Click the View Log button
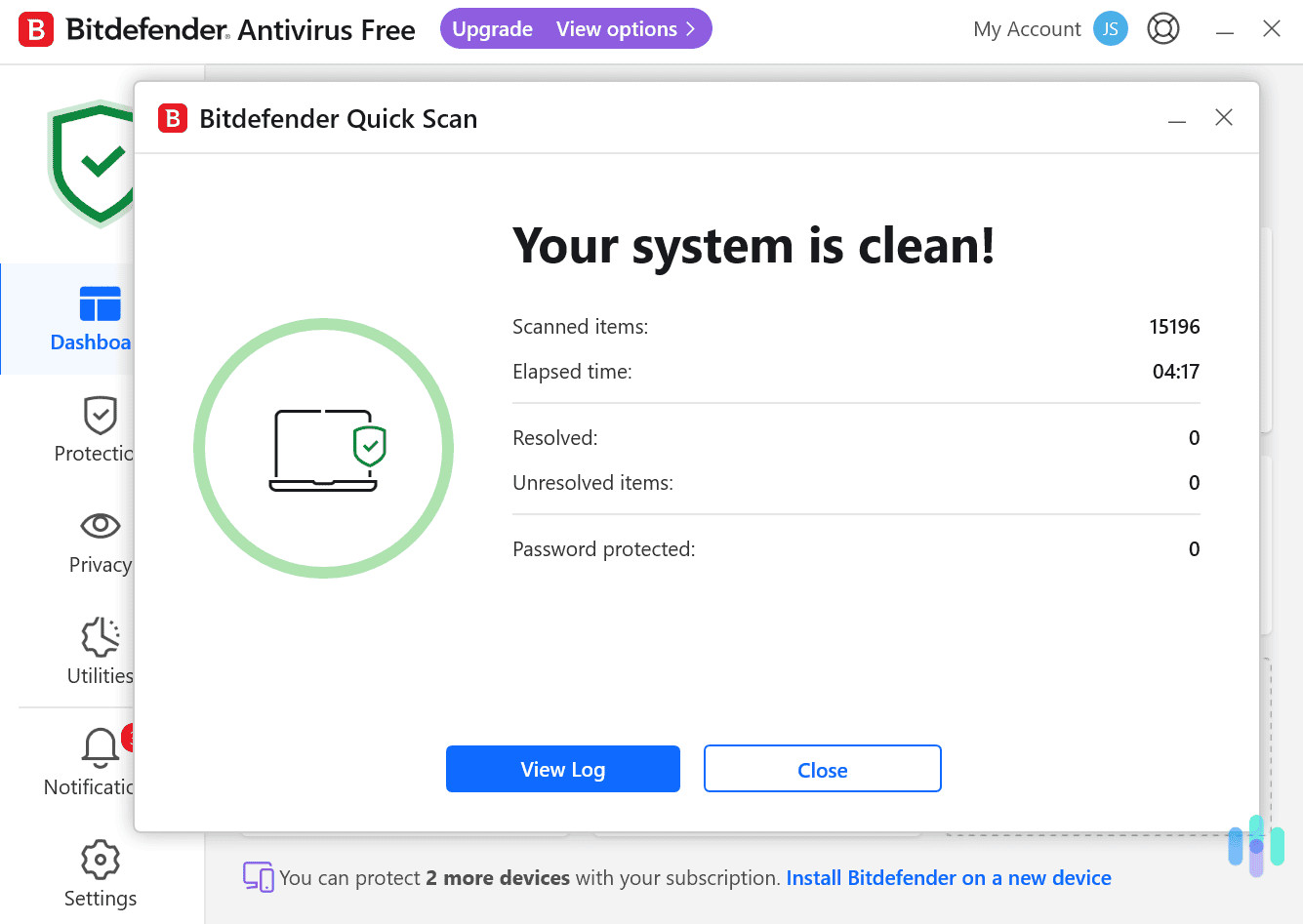Screen dimensions: 1303x924 click(x=562, y=769)
